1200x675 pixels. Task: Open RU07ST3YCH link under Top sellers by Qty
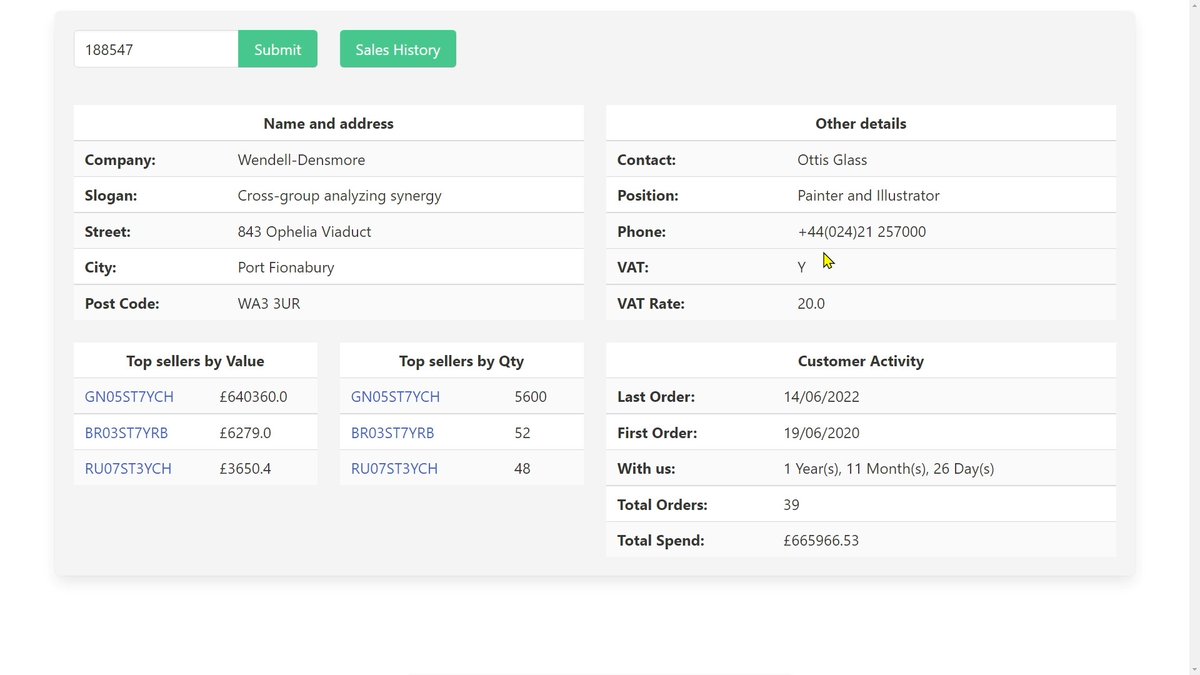click(394, 469)
